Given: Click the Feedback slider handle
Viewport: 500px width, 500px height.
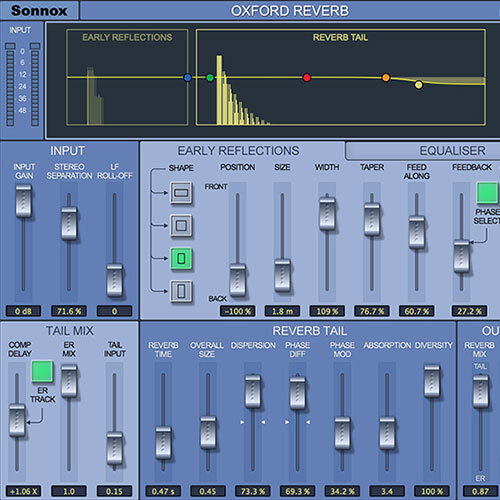Looking at the screenshot, I should 462,256.
